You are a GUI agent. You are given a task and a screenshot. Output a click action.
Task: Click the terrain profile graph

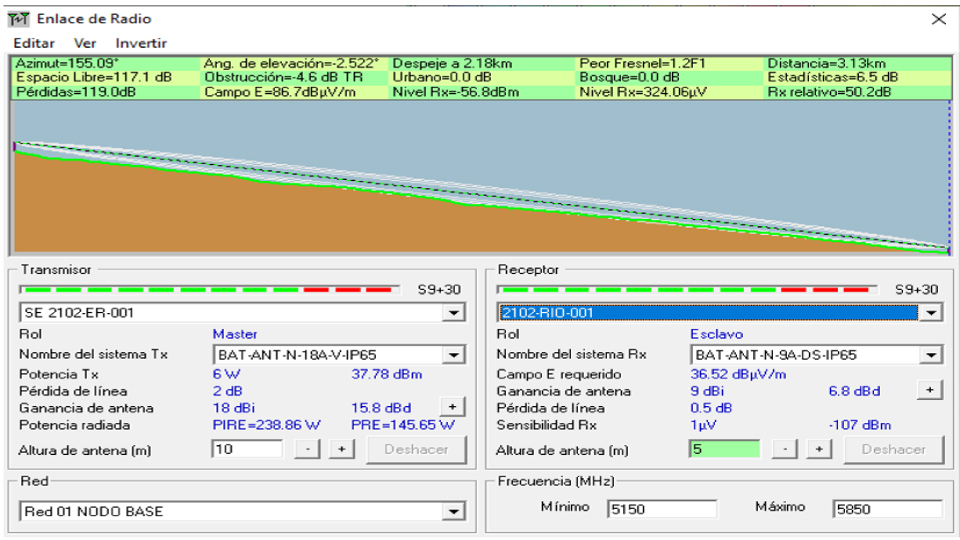481,178
